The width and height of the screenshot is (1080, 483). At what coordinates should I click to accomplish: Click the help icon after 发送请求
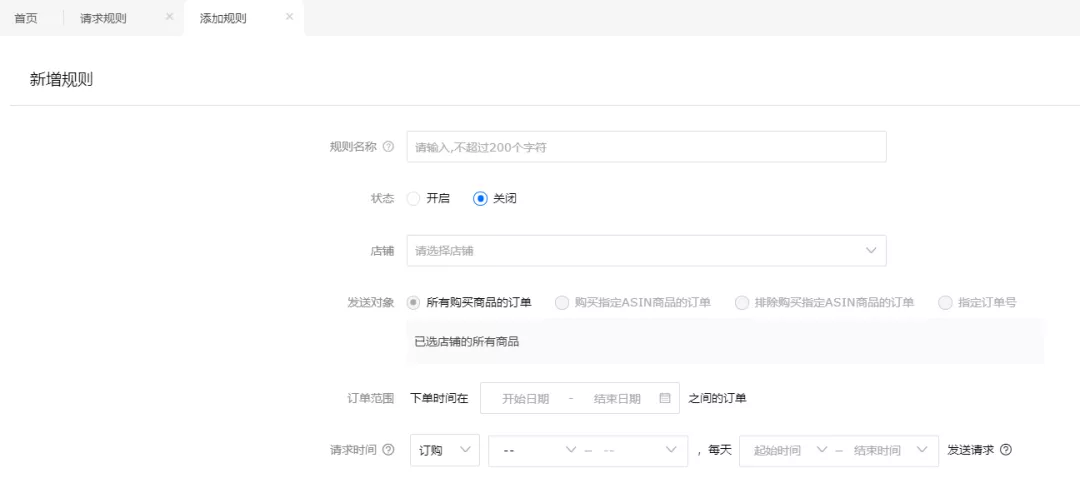pyautogui.click(x=1006, y=450)
